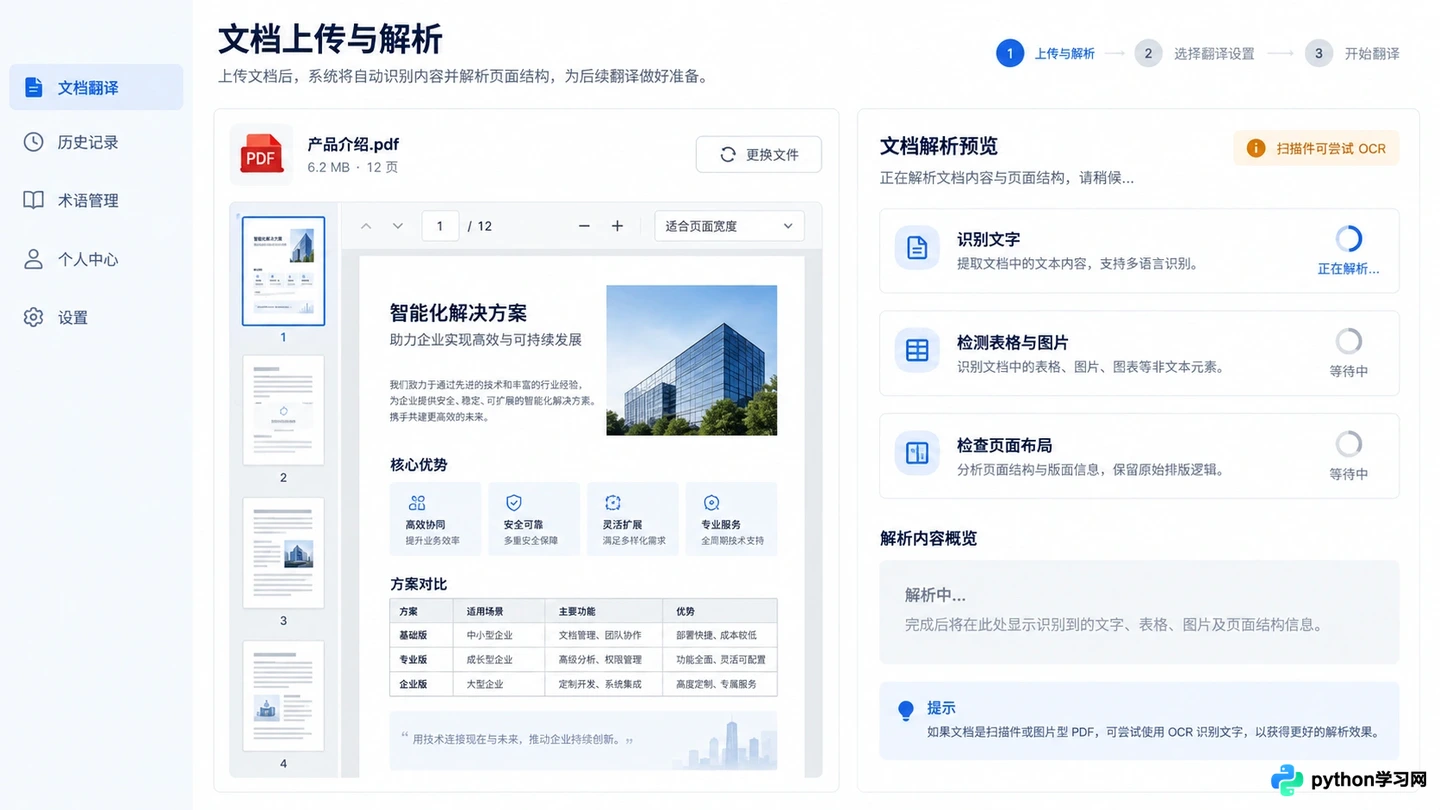Click step 3 开始翻译

coord(1353,53)
